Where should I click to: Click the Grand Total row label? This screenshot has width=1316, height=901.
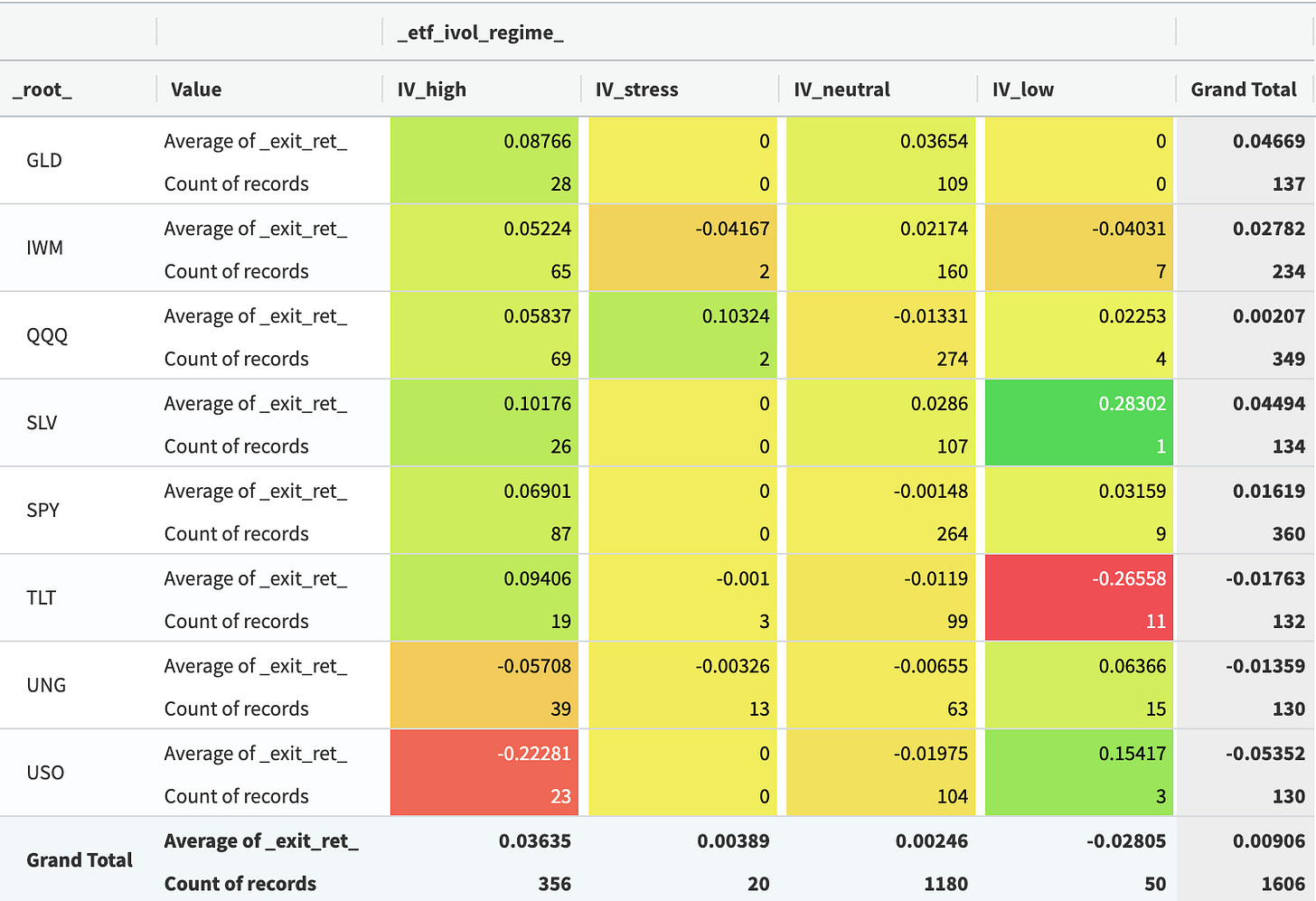(x=80, y=860)
